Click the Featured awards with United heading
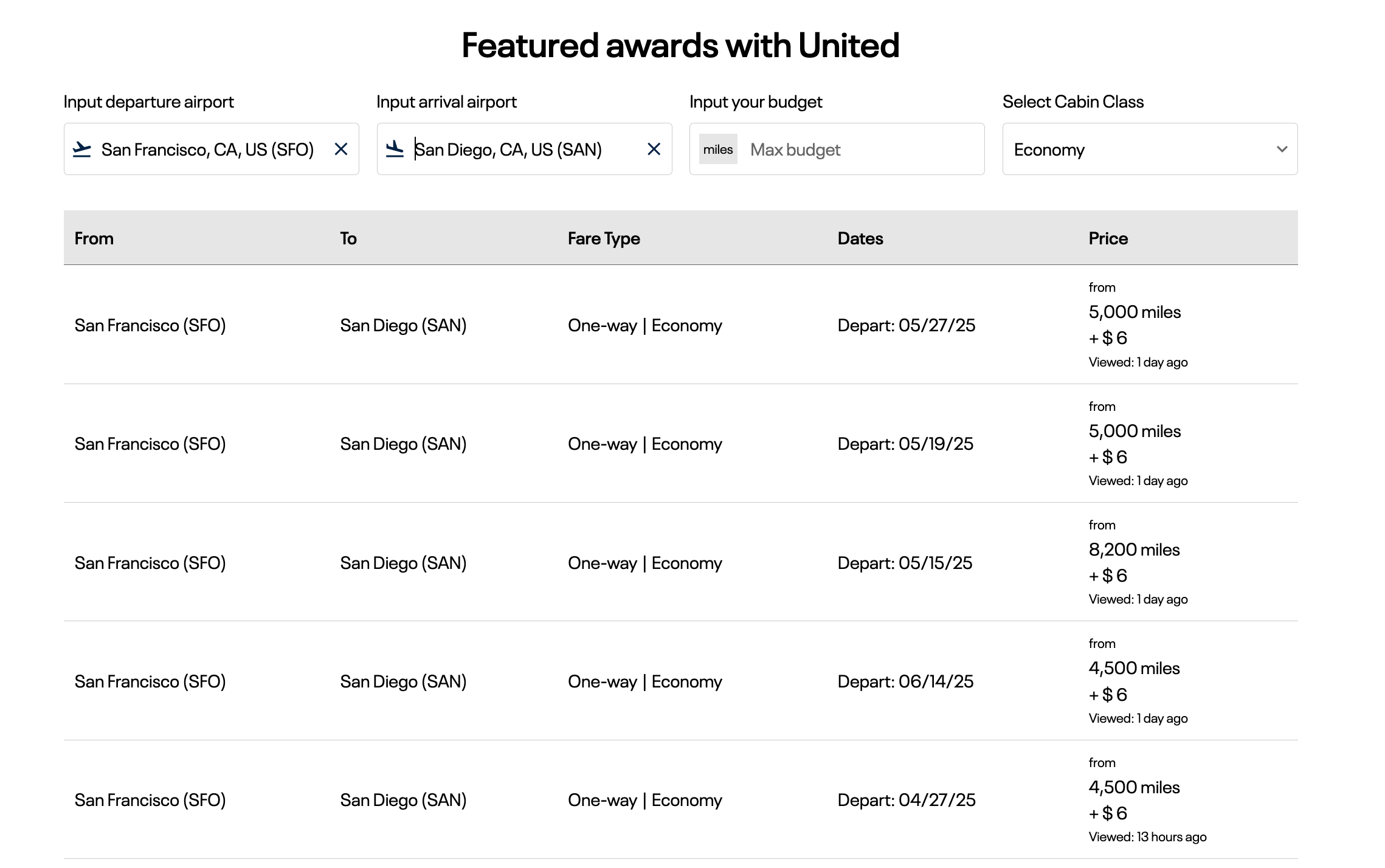Viewport: 1385px width, 868px height. pos(680,44)
